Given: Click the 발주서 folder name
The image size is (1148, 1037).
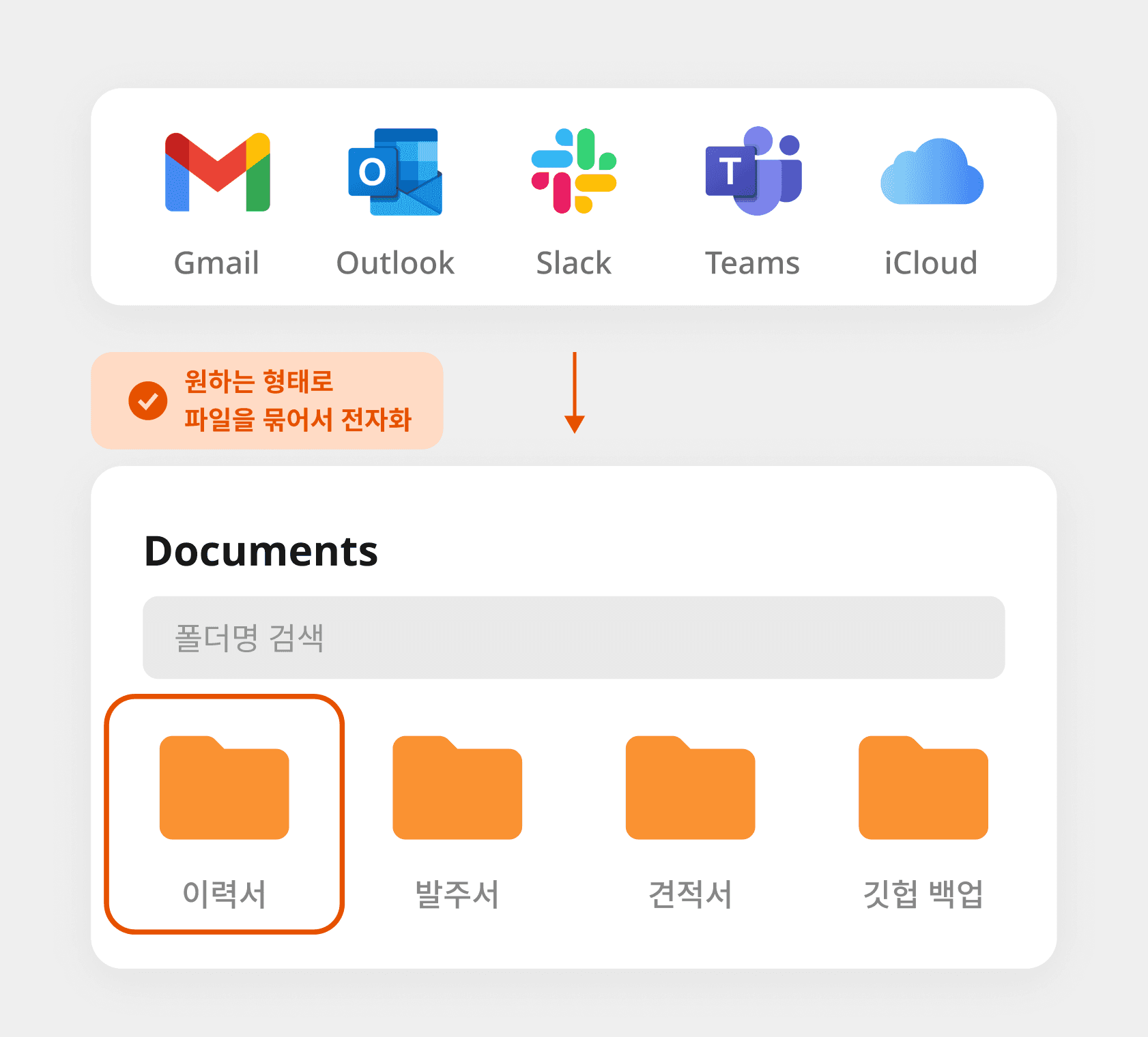Looking at the screenshot, I should click(457, 894).
